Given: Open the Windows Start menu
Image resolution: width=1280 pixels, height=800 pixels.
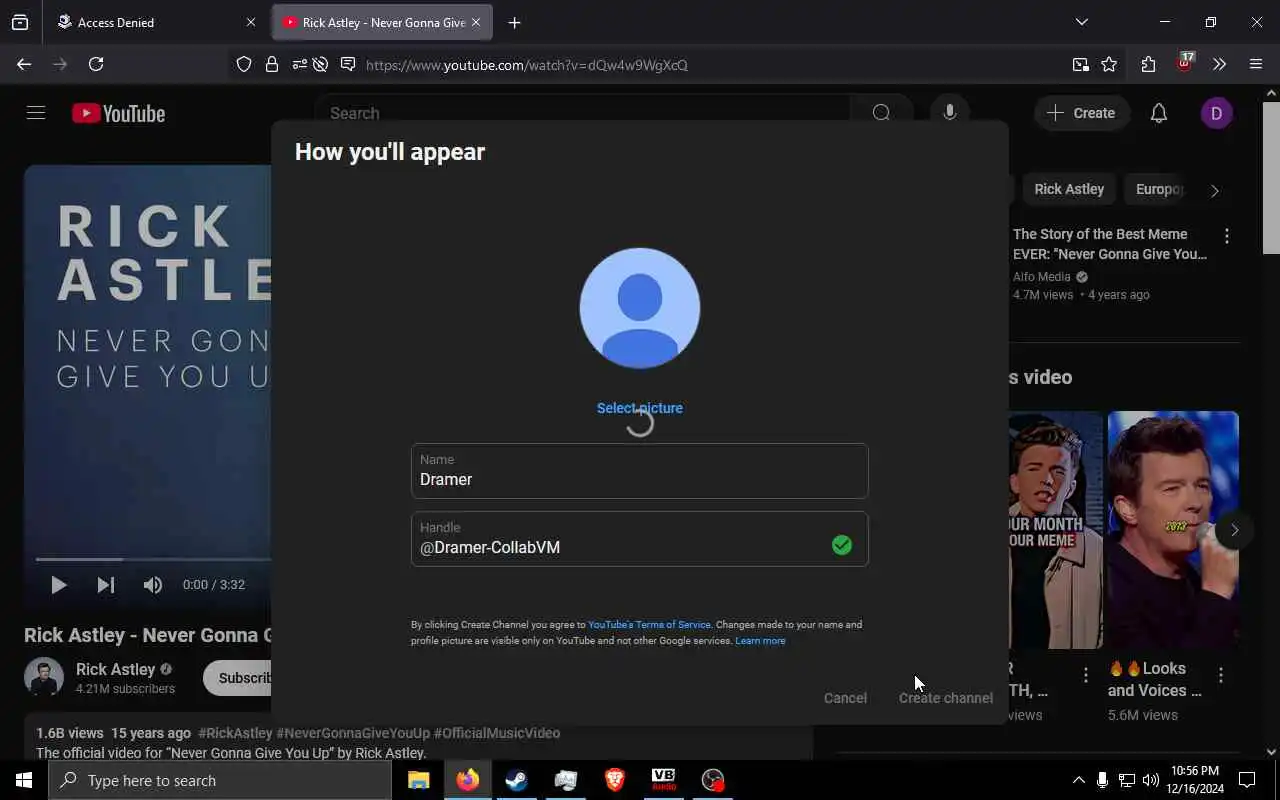Looking at the screenshot, I should pos(24,780).
